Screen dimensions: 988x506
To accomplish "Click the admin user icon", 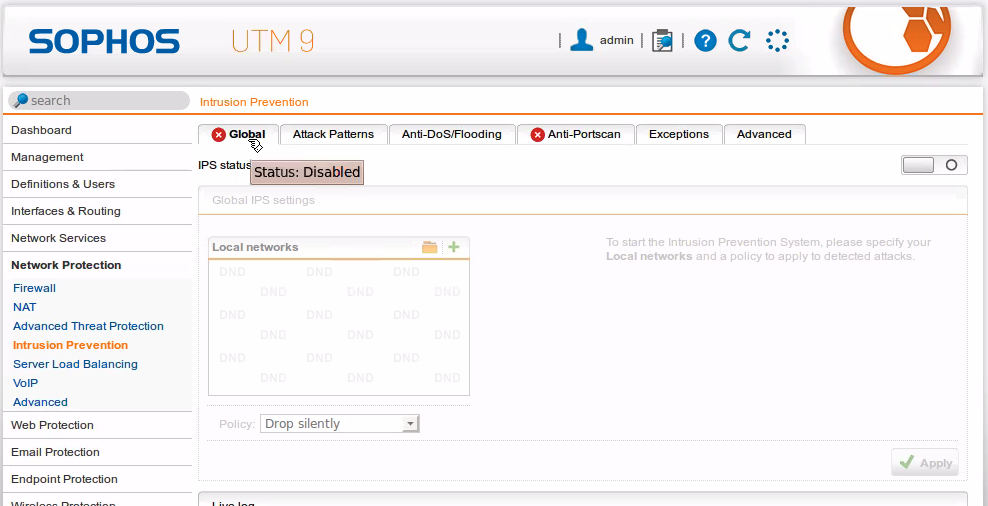I will click(581, 40).
